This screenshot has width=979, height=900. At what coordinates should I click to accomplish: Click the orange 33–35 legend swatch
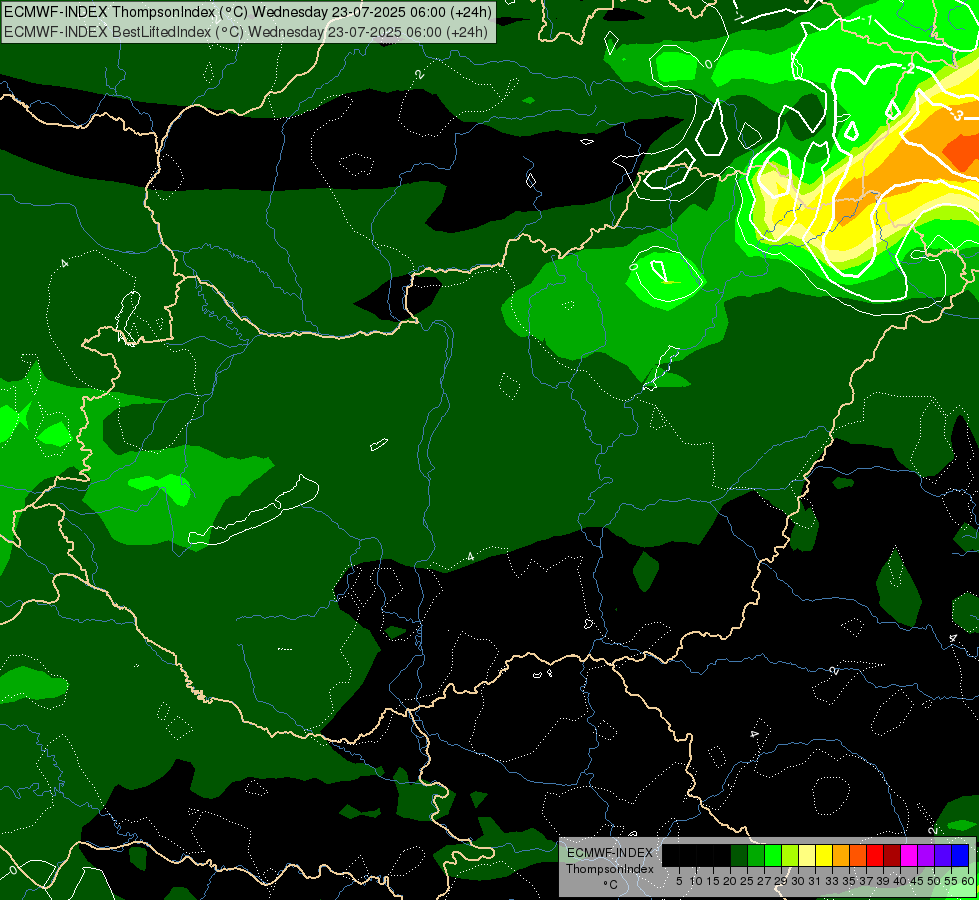(x=841, y=856)
